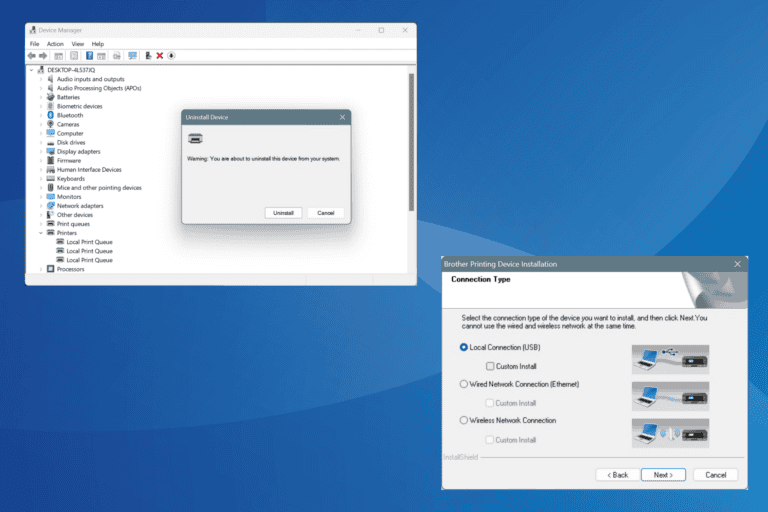The image size is (768, 512).
Task: Open the View menu
Action: point(77,44)
